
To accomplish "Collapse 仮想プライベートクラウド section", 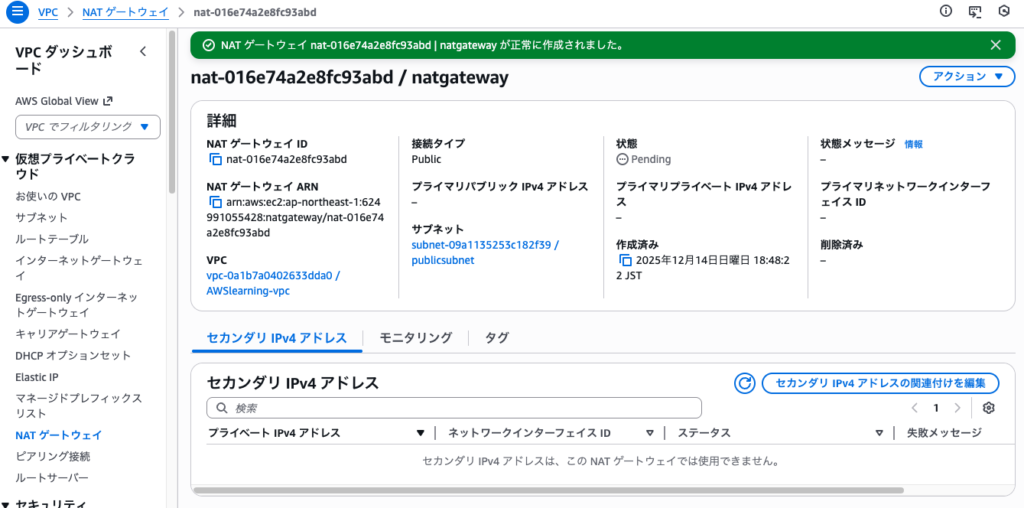I will (x=7, y=159).
